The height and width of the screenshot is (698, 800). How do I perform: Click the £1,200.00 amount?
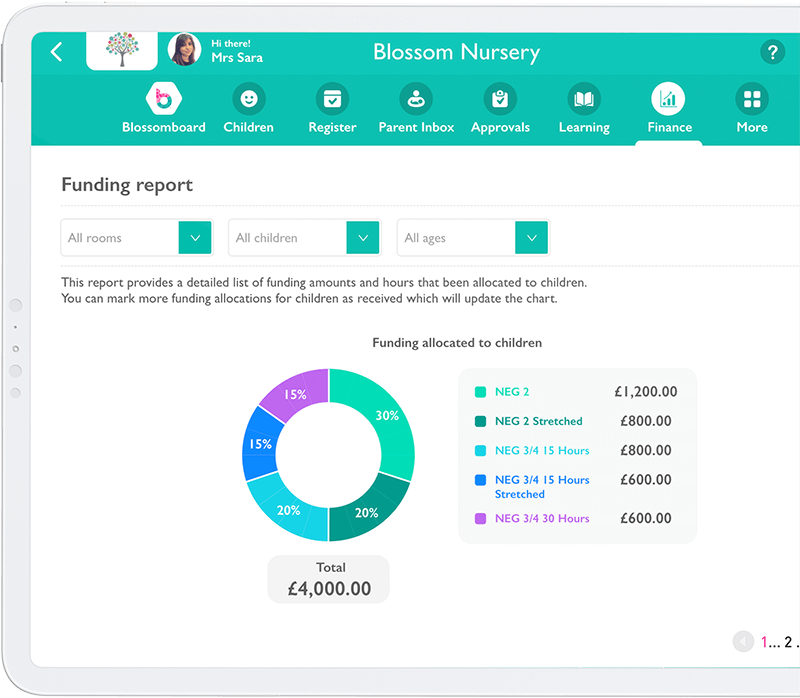[646, 392]
